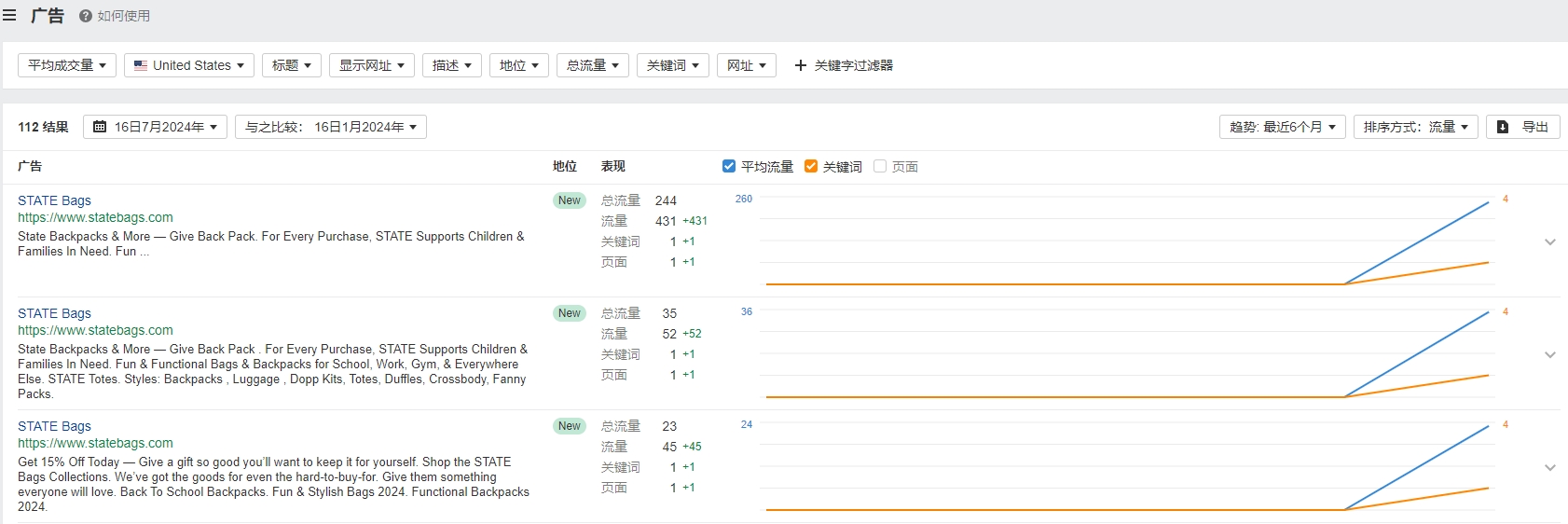Click the plus icon for keyword filter
The image size is (1568, 524).
800,65
